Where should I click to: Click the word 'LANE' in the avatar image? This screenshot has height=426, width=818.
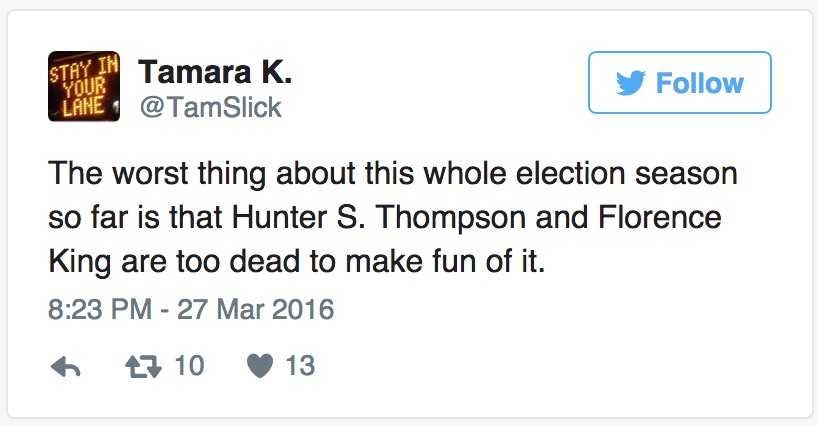click(80, 106)
